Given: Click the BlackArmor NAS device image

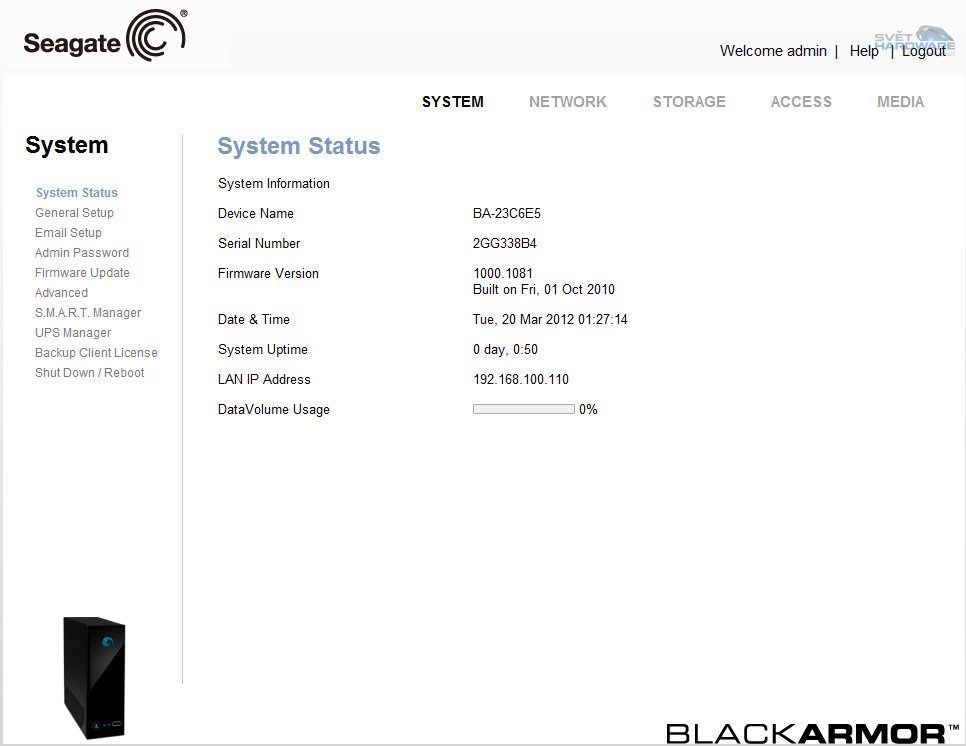Looking at the screenshot, I should [x=95, y=678].
